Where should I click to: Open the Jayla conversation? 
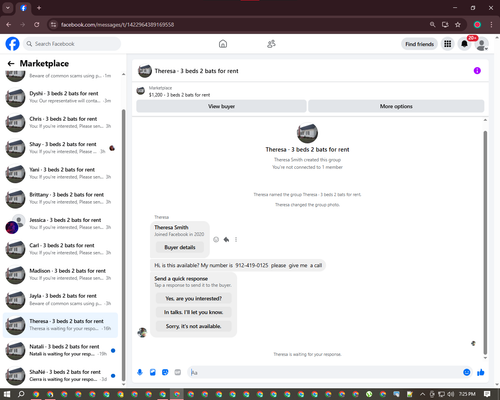pos(60,300)
